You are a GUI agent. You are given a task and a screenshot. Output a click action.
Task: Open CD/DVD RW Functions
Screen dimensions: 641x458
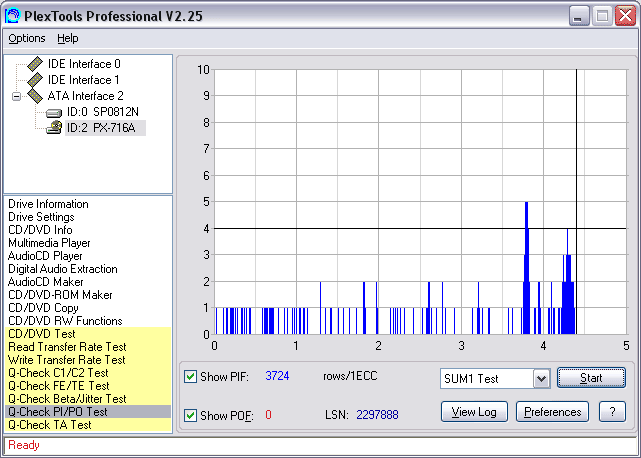(x=65, y=321)
